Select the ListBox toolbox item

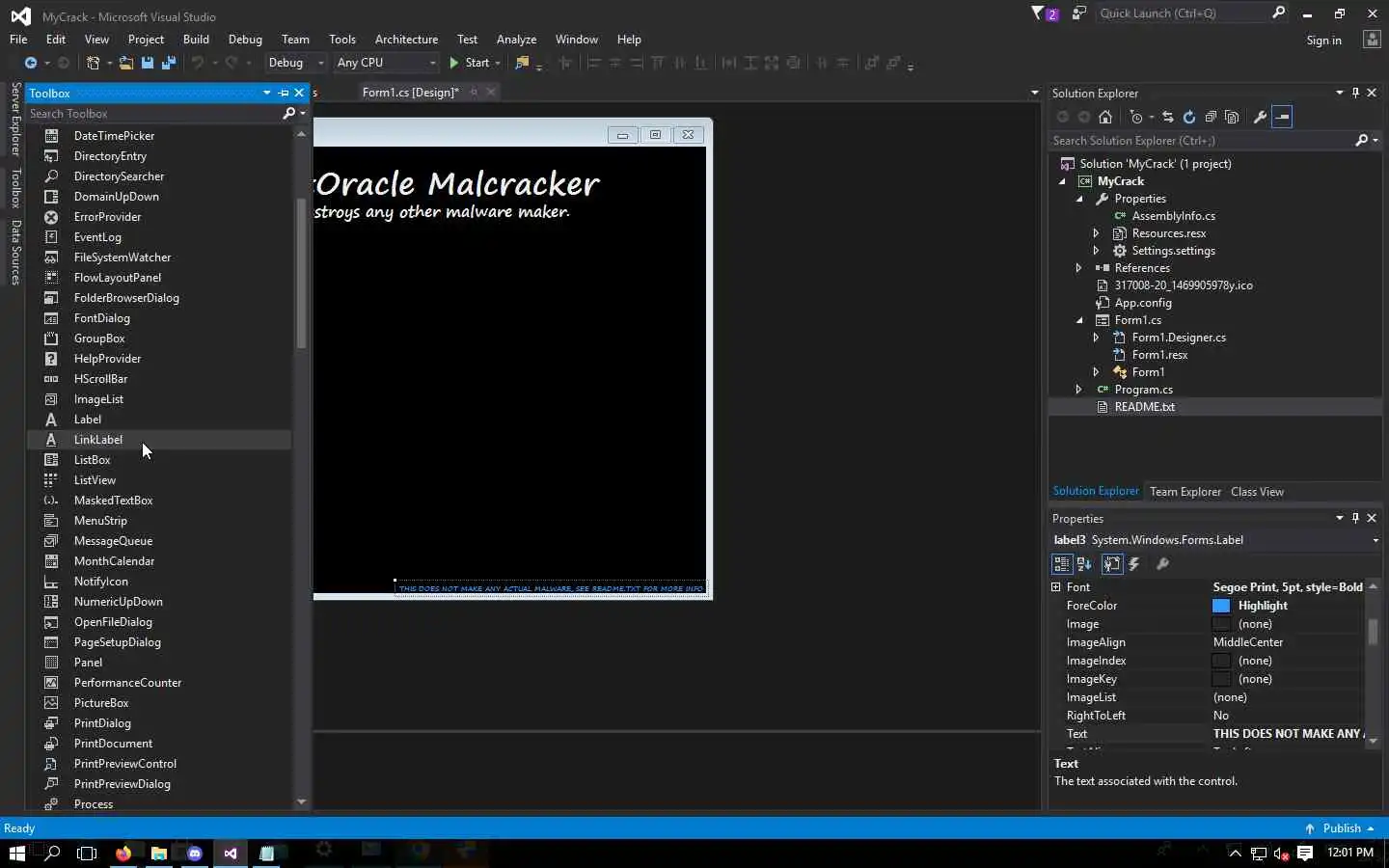pyautogui.click(x=159, y=460)
